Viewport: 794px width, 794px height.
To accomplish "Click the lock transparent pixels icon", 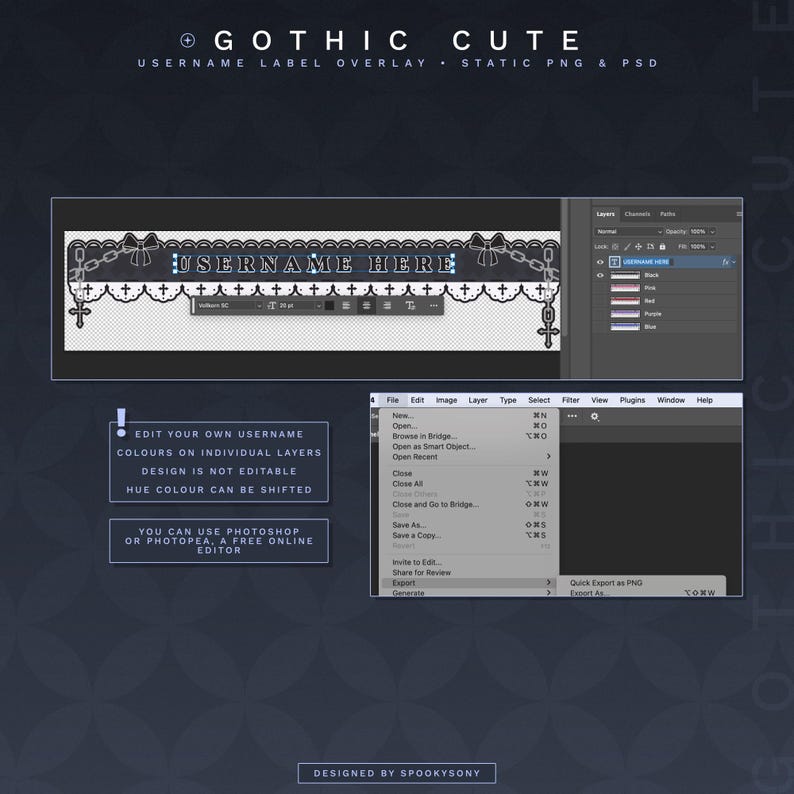I will click(615, 247).
